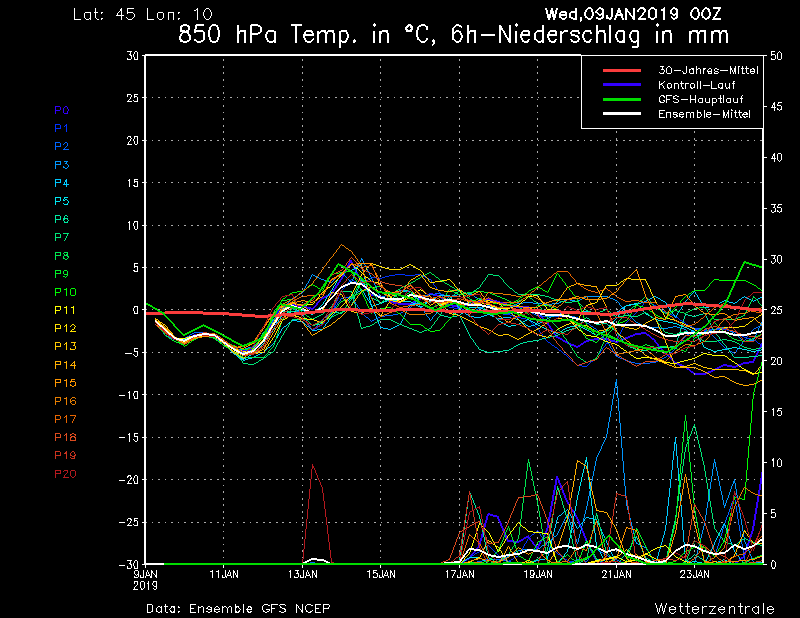800x618 pixels.
Task: Click the '21JAN' x-axis date label
Action: coord(616,574)
